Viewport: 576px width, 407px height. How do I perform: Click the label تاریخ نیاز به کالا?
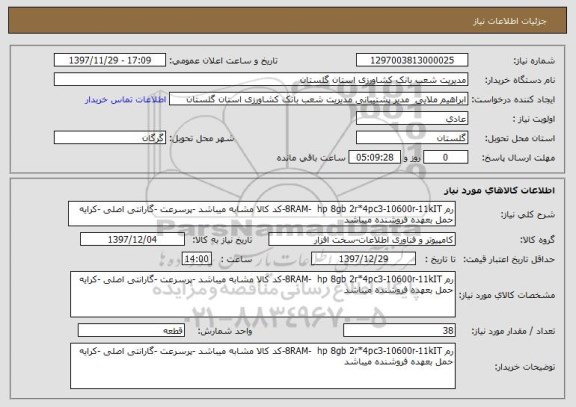(222, 240)
